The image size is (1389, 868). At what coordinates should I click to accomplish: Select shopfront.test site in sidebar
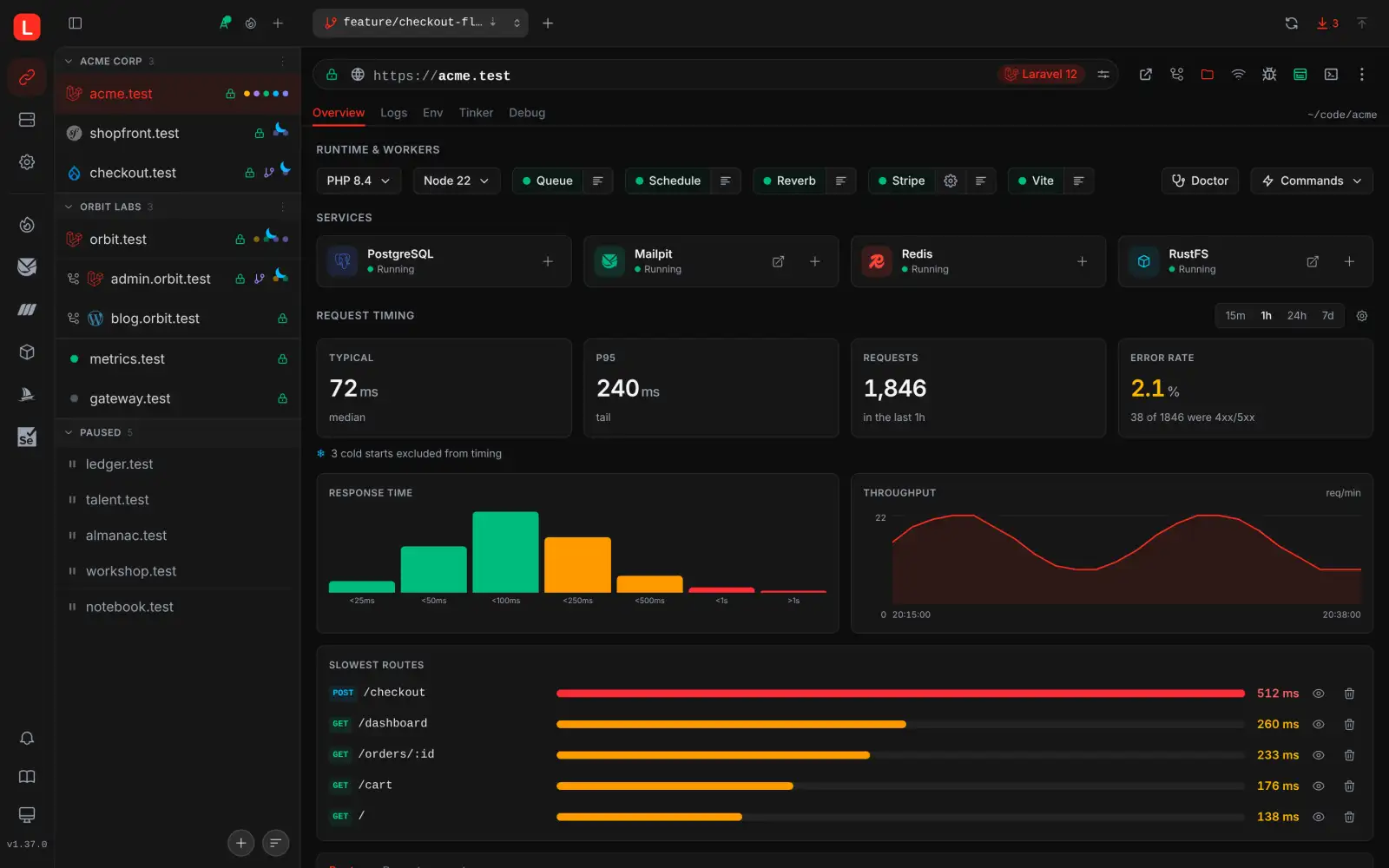click(x=178, y=133)
